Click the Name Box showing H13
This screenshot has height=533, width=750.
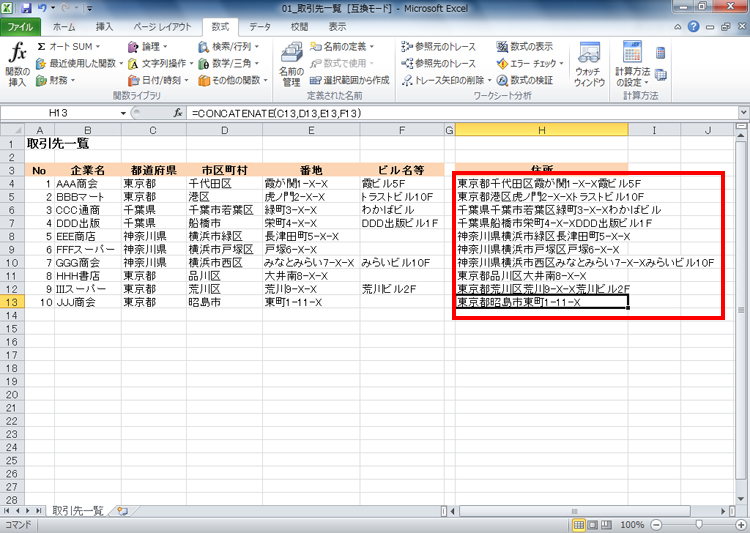(58, 113)
